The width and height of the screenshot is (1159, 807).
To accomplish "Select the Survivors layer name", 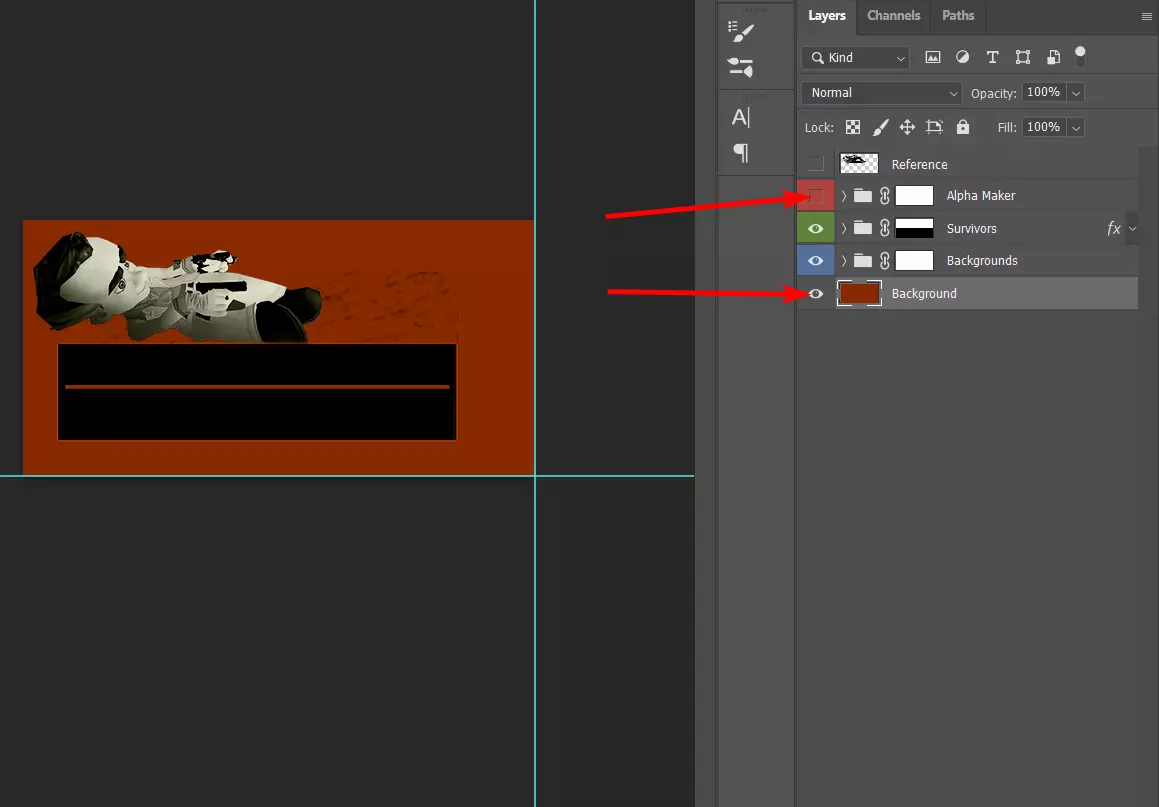I will click(971, 228).
